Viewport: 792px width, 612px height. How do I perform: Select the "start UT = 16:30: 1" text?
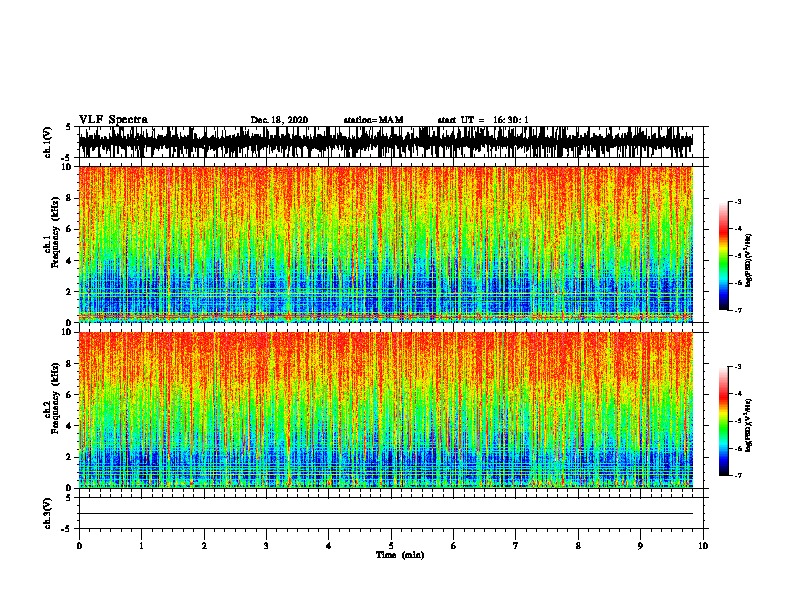tap(483, 120)
